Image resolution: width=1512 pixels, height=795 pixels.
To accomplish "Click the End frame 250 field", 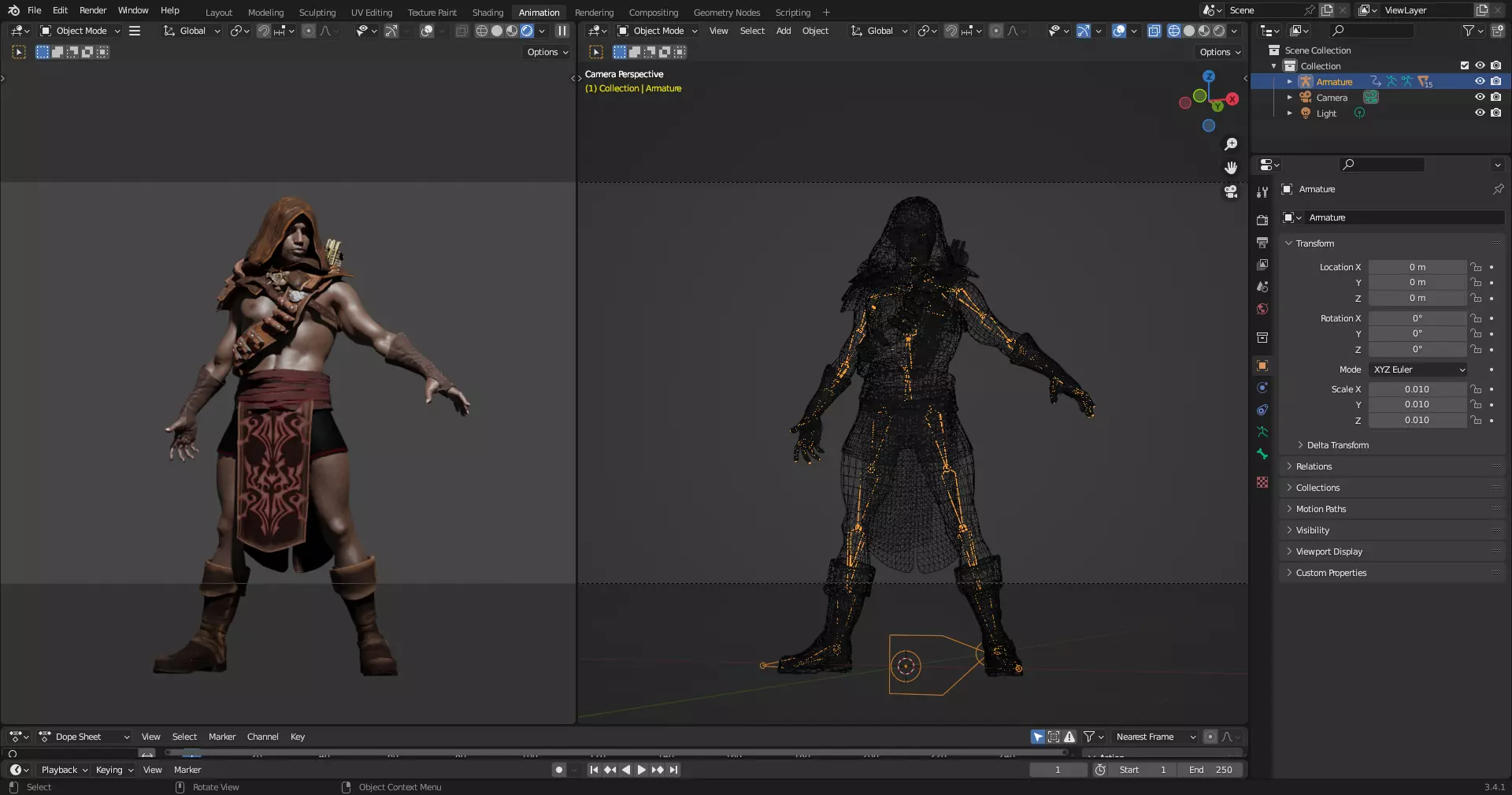I will pyautogui.click(x=1211, y=770).
